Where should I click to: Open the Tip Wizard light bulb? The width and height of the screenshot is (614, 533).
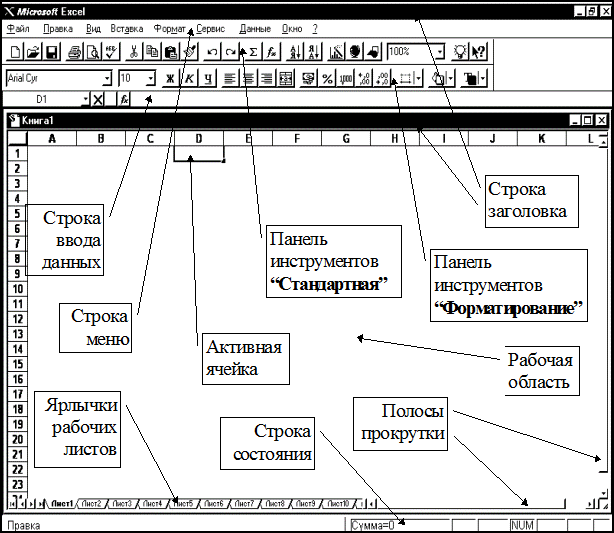[x=460, y=52]
